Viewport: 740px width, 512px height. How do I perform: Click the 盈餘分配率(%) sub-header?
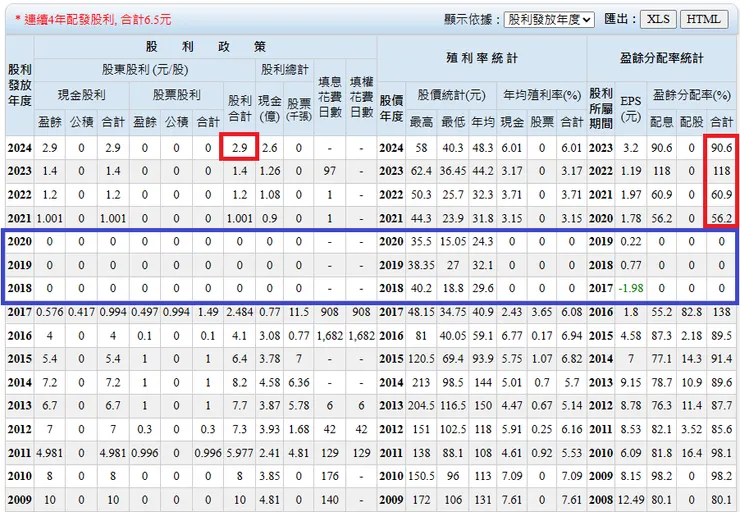click(692, 95)
